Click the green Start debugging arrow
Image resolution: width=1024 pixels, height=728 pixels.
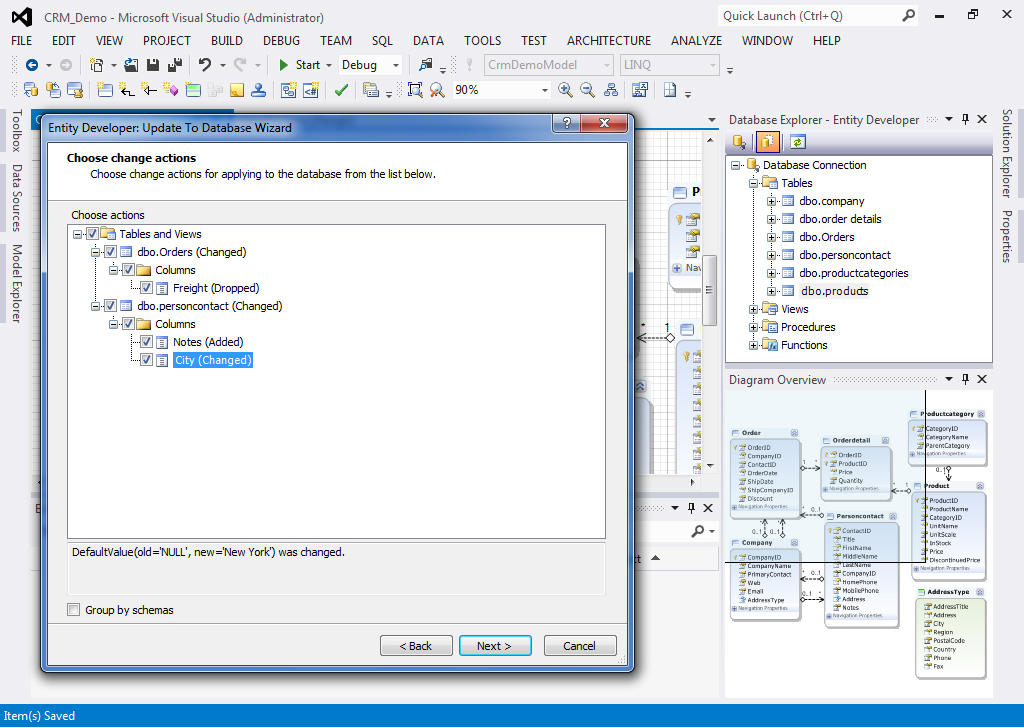click(x=284, y=65)
